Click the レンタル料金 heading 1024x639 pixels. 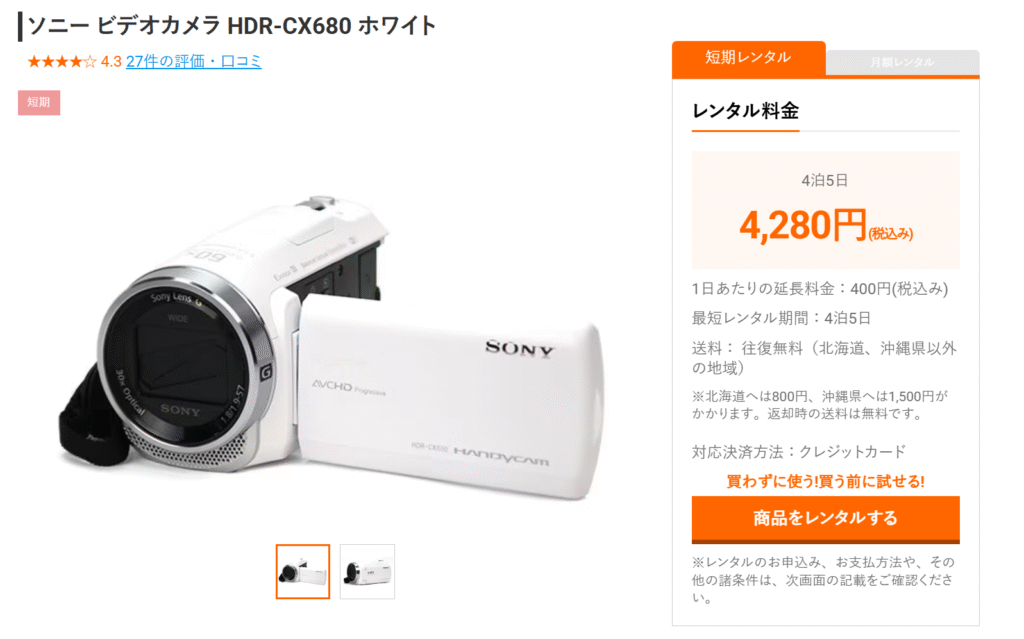click(745, 111)
